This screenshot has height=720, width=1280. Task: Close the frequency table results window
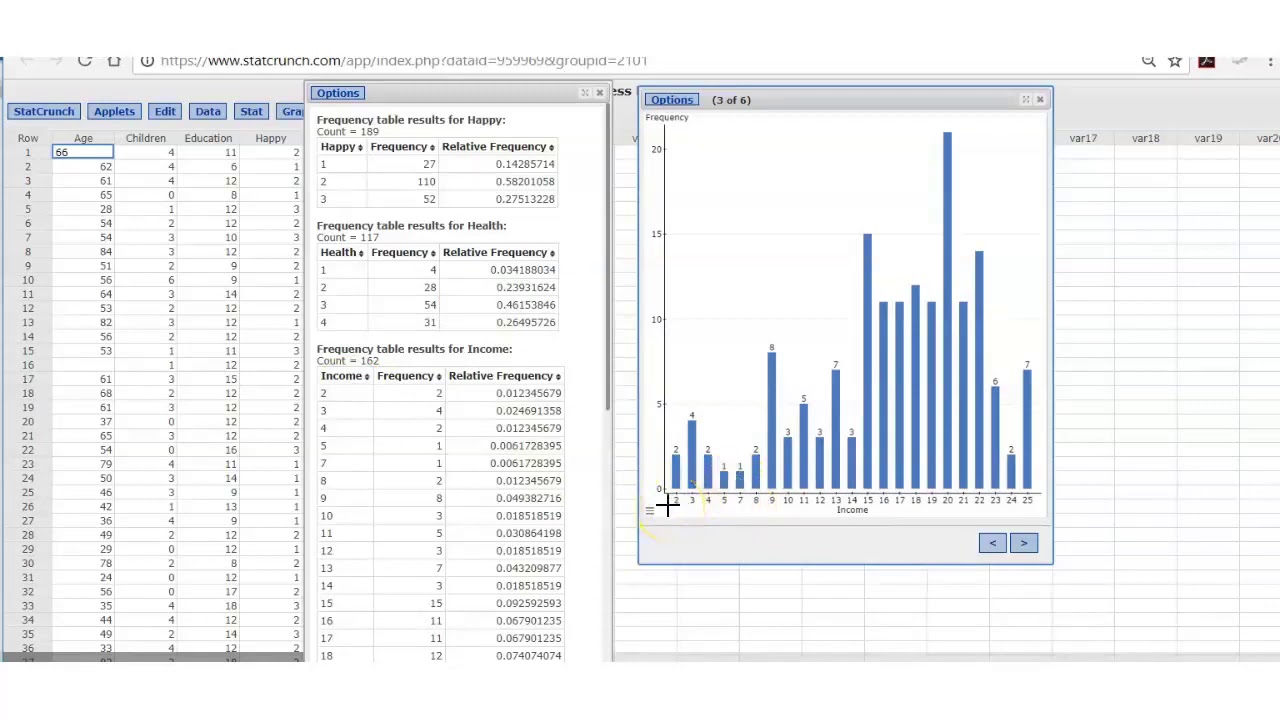(599, 93)
